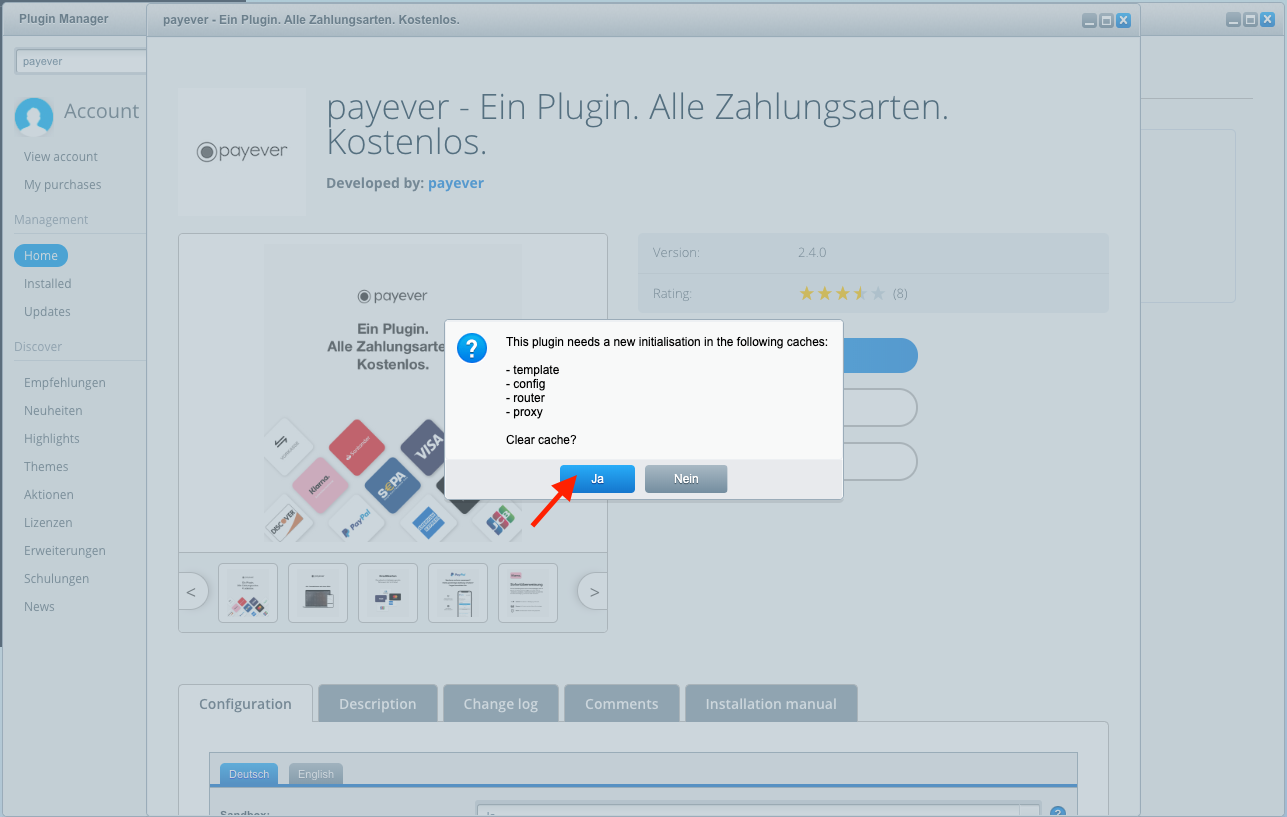Click the Version 2.4.0 value text

tap(812, 252)
